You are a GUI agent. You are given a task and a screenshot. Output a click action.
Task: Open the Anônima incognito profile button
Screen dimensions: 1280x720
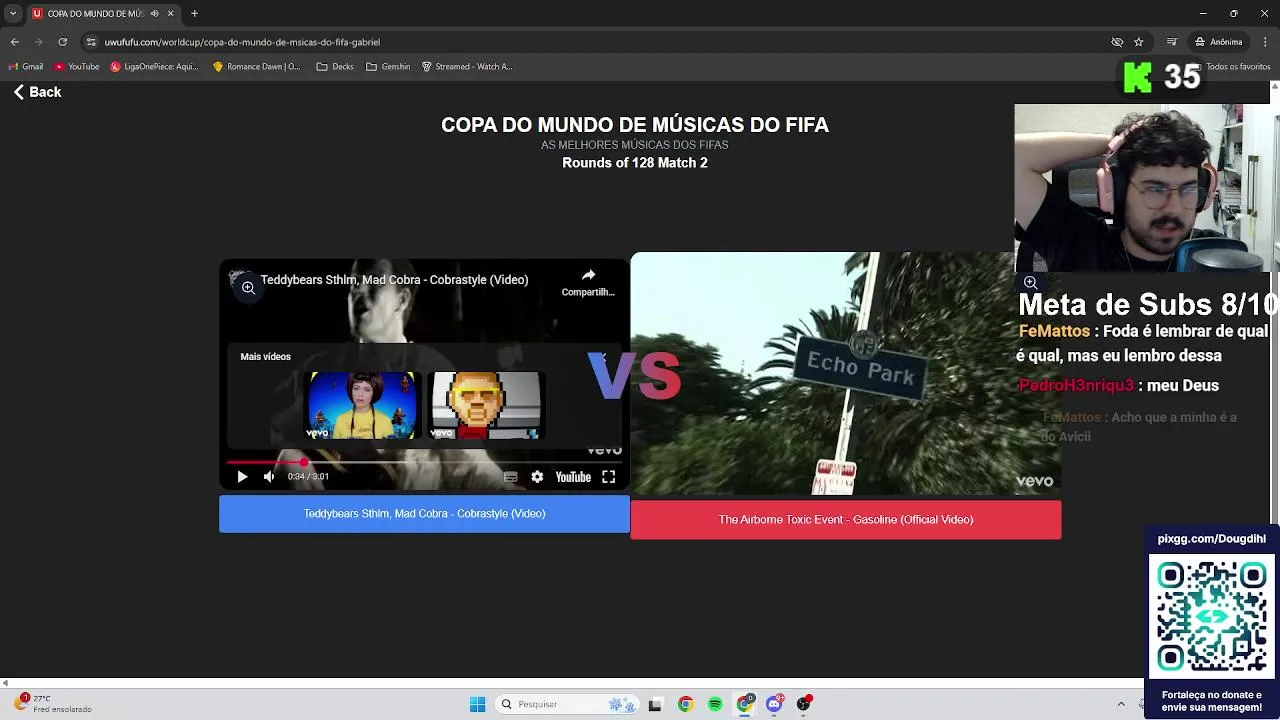click(1219, 42)
